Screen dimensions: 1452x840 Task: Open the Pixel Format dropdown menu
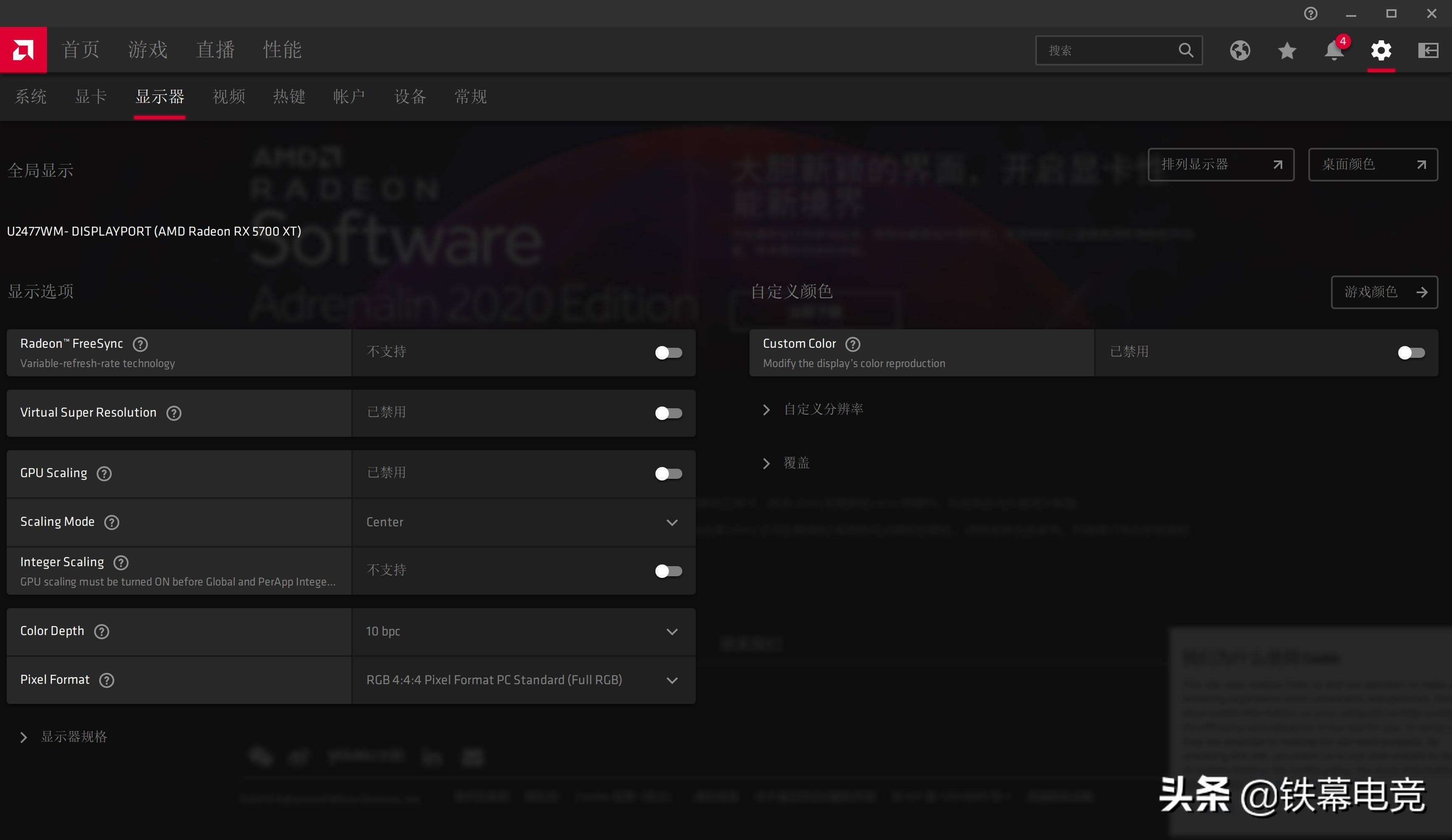[x=672, y=680]
